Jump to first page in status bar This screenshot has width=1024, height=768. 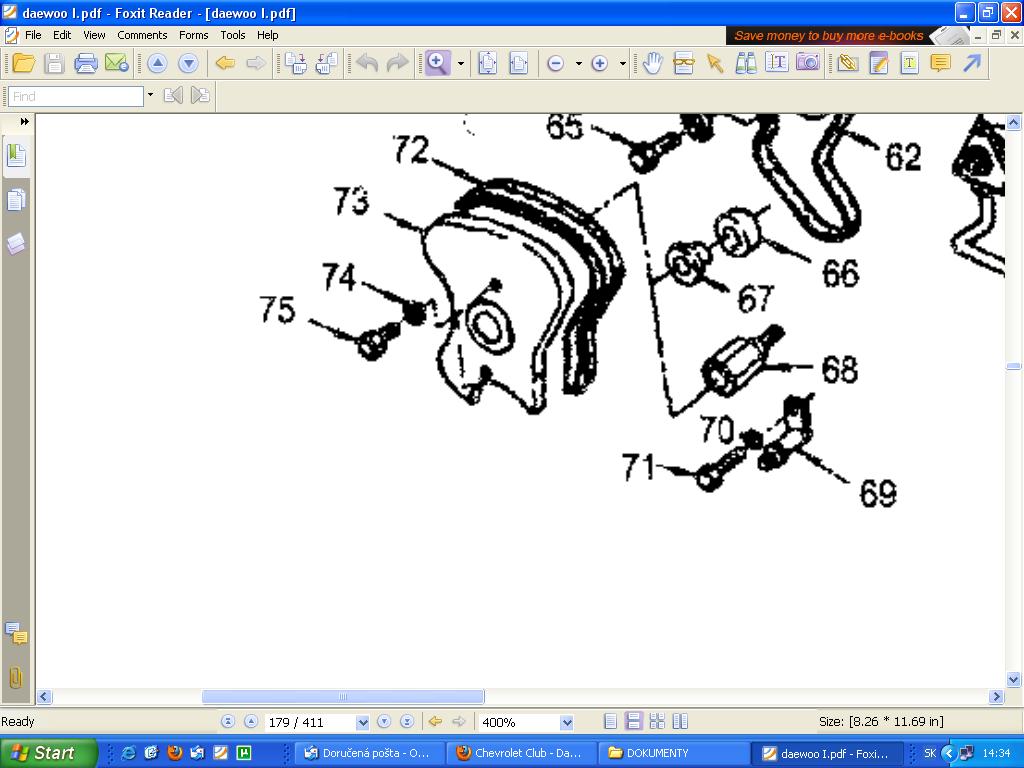[x=227, y=722]
